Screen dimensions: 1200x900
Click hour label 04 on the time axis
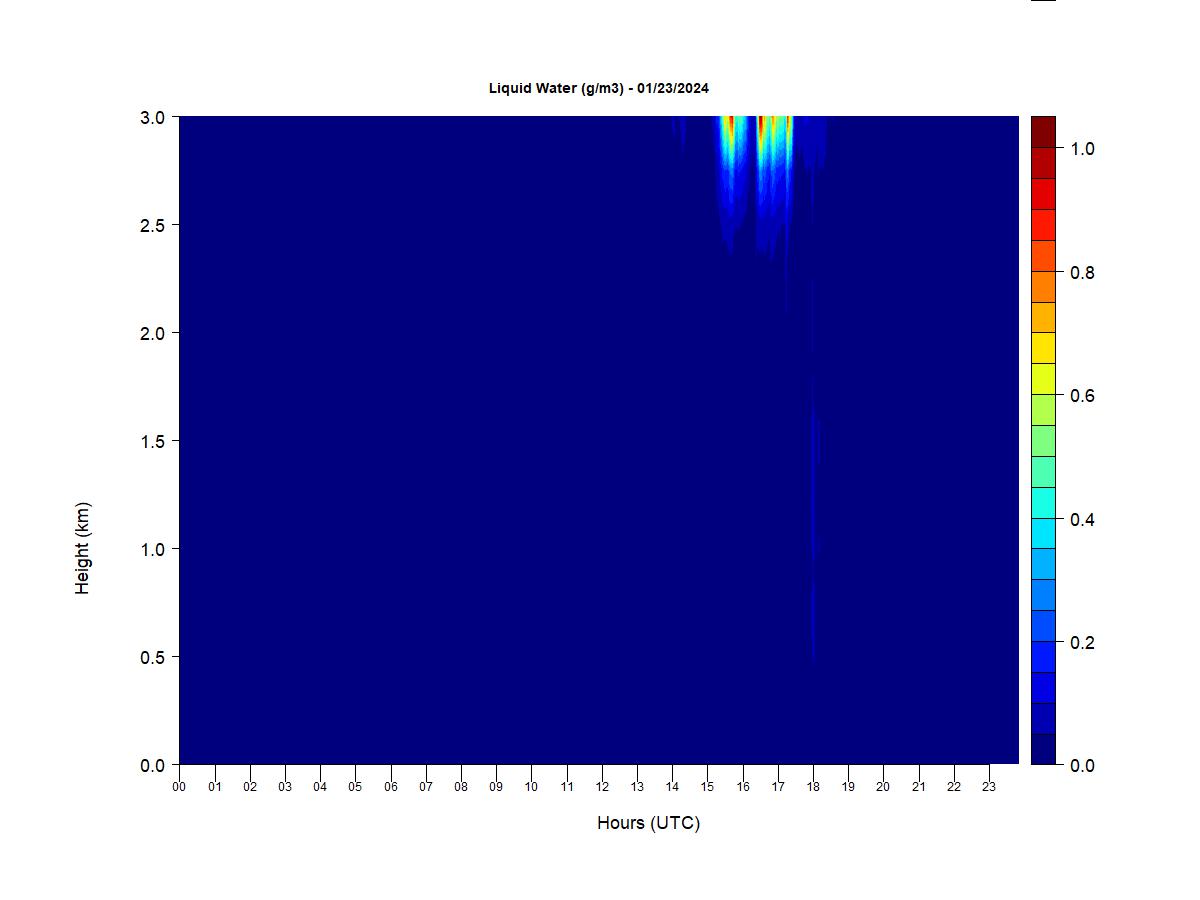pos(320,787)
